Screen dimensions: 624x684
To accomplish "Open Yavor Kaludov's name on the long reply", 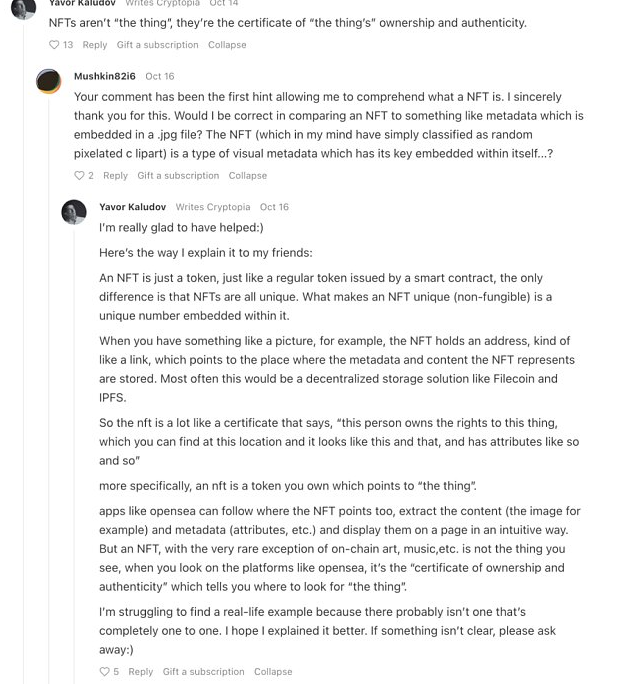I will (132, 207).
